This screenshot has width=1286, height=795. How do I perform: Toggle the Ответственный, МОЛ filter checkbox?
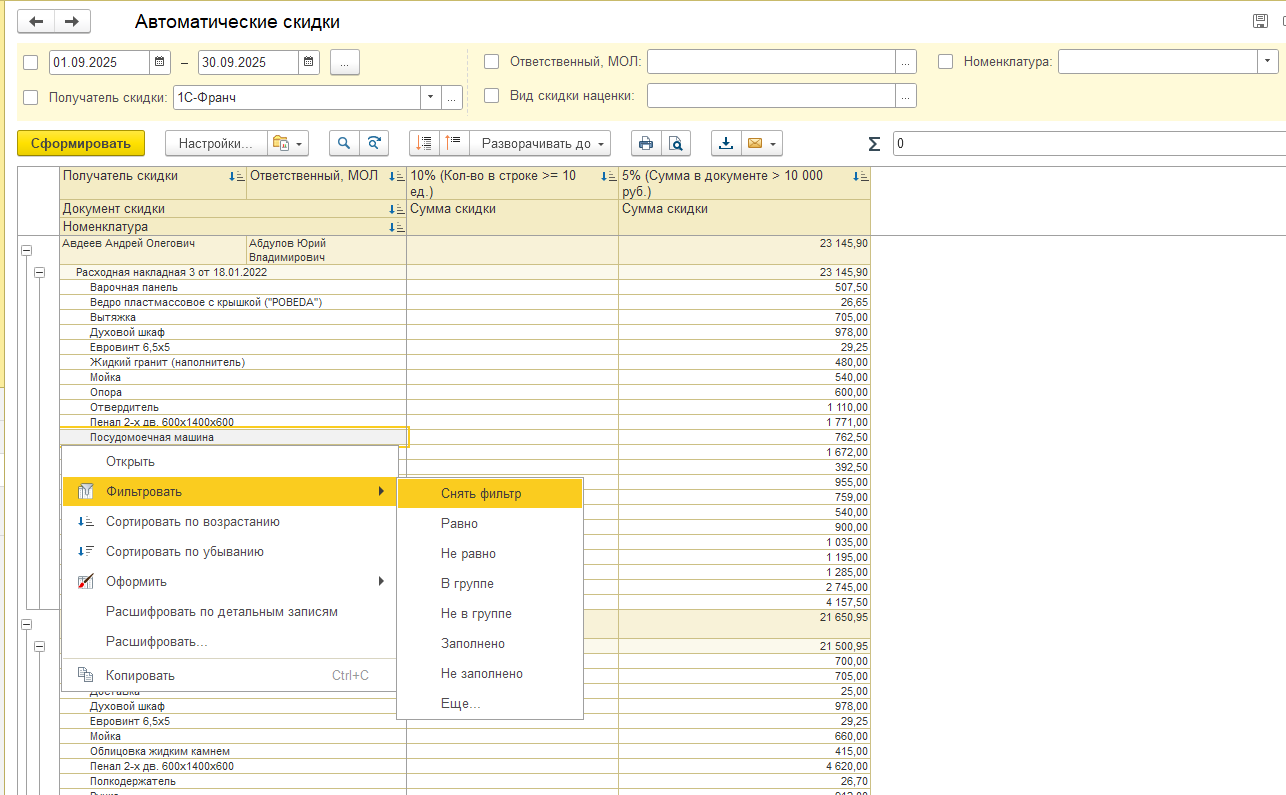(x=491, y=61)
